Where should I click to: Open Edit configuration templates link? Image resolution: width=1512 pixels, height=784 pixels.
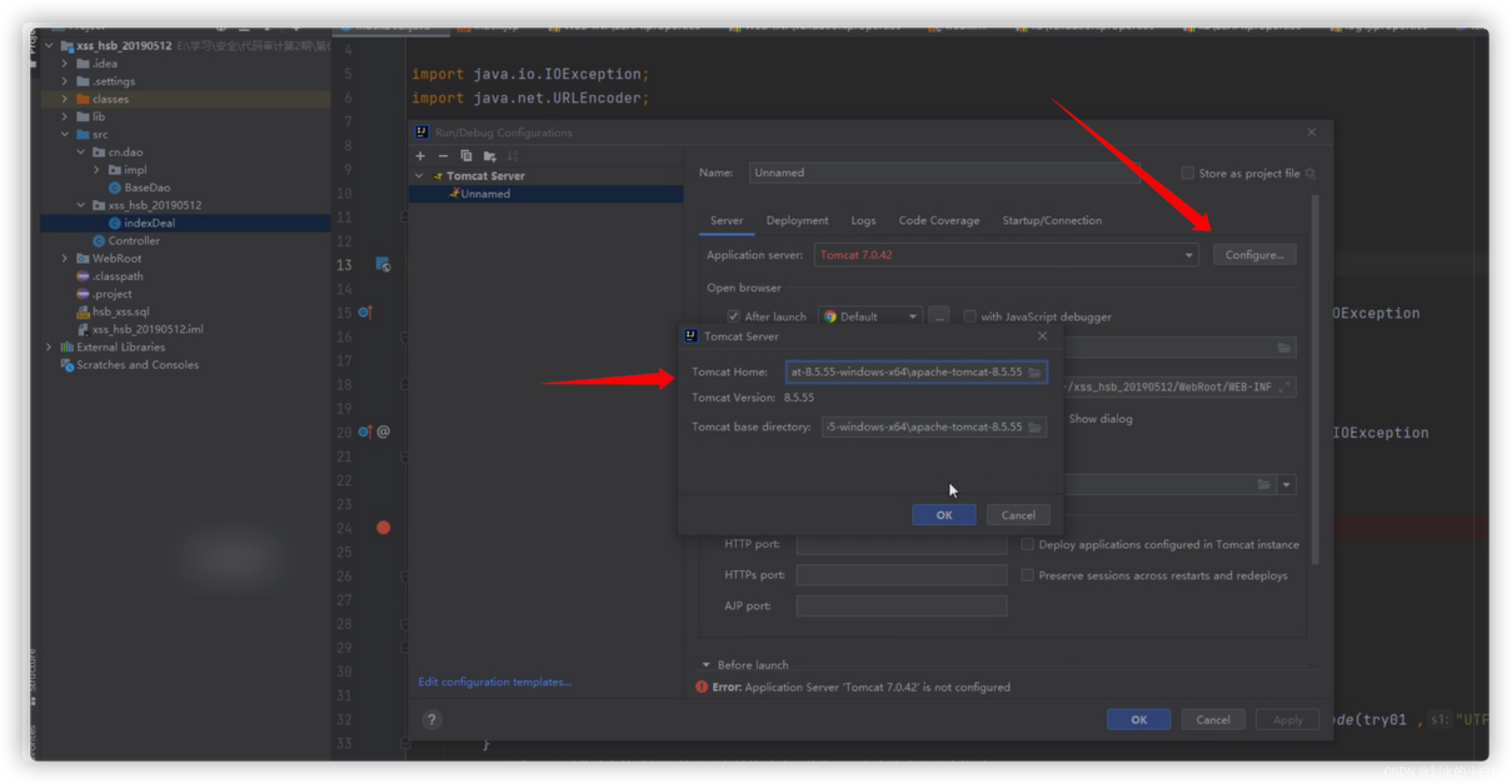click(495, 682)
